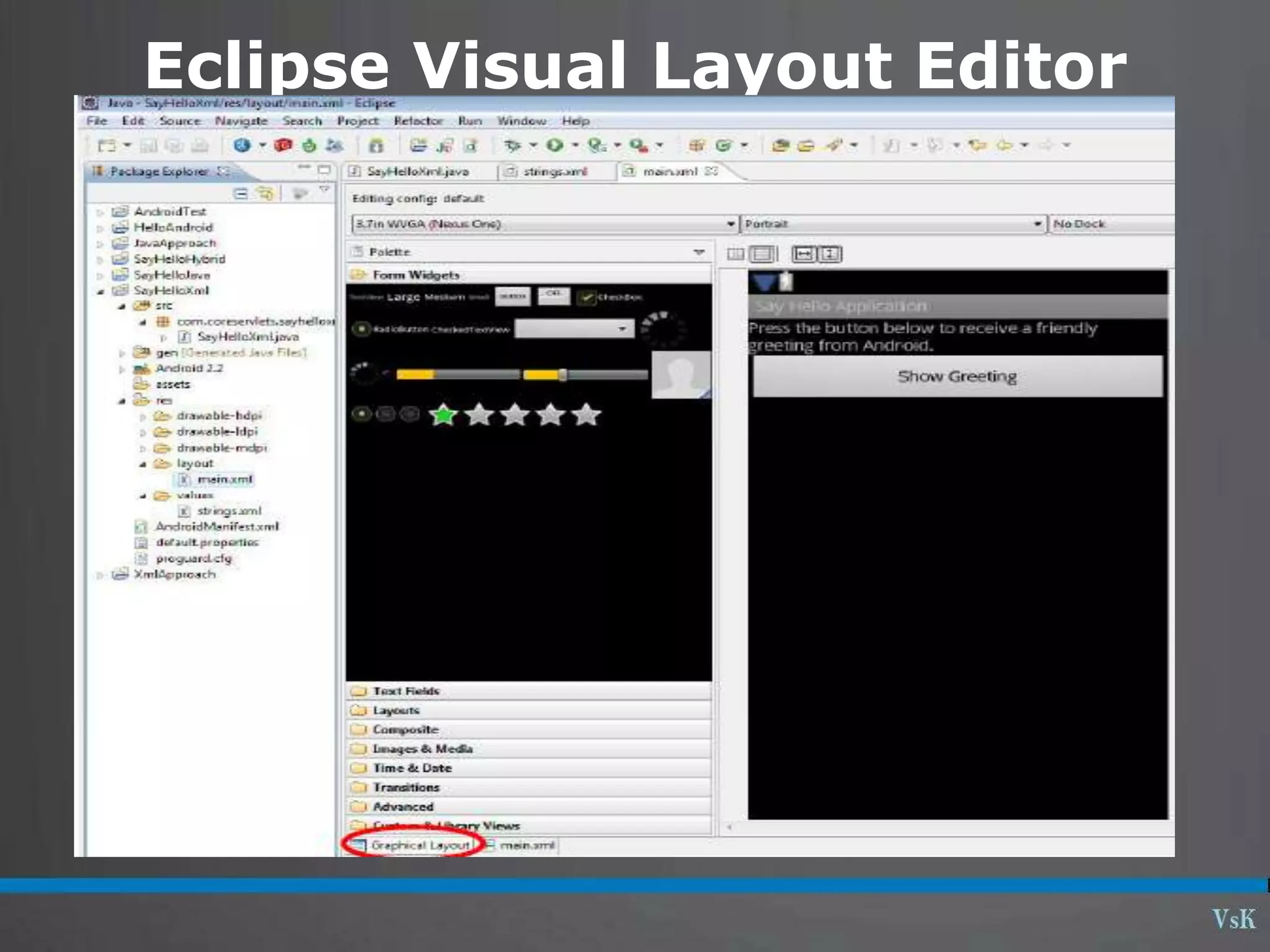This screenshot has width=1270, height=952.
Task: Switch to the SayHelloXml.java editor tab
Action: pyautogui.click(x=417, y=172)
